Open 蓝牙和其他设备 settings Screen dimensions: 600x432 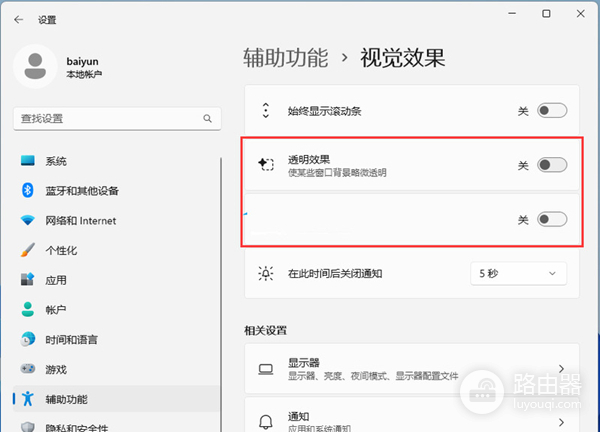(116, 191)
